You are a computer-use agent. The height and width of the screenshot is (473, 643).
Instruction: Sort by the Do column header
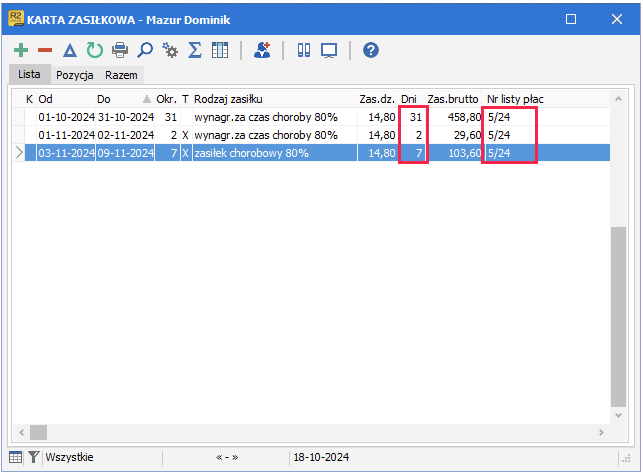click(x=104, y=99)
